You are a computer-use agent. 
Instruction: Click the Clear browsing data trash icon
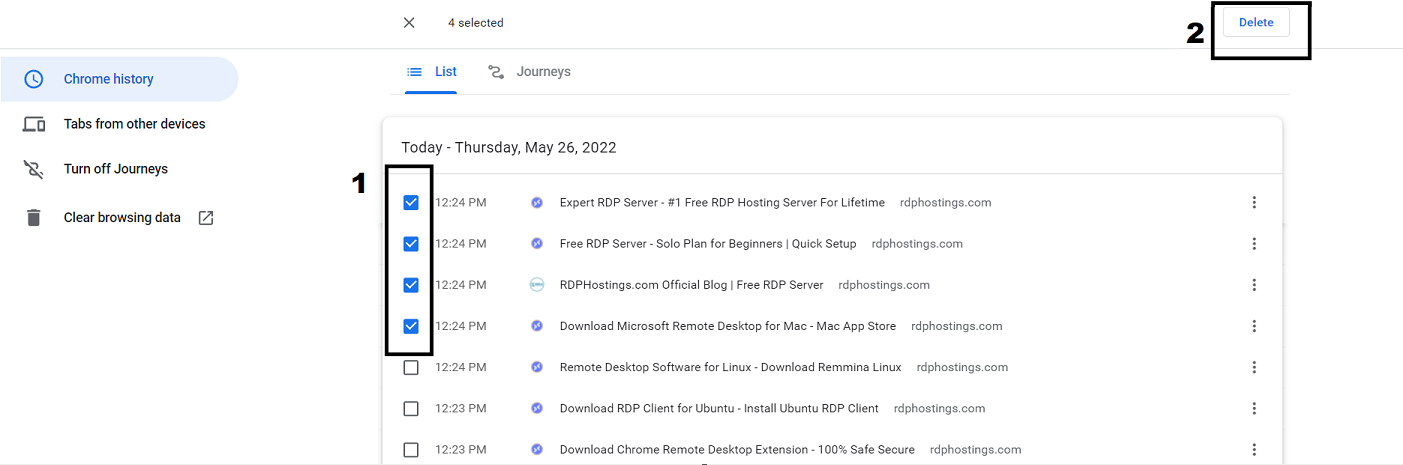pos(34,218)
